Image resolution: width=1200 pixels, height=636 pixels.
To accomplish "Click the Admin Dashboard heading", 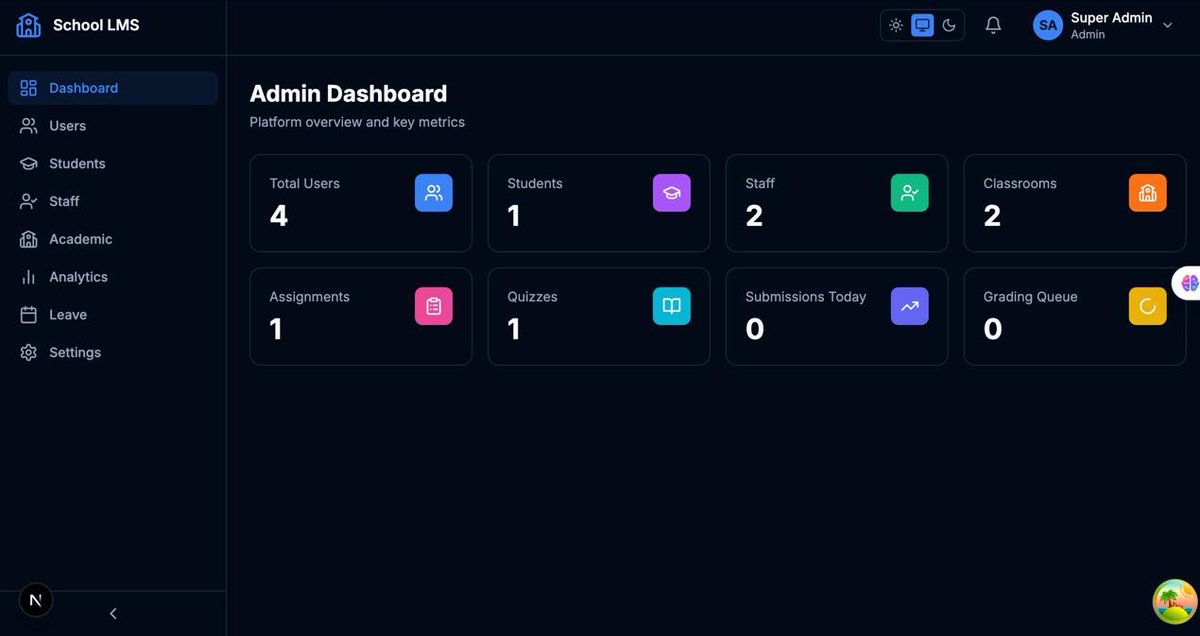I will (x=348, y=93).
